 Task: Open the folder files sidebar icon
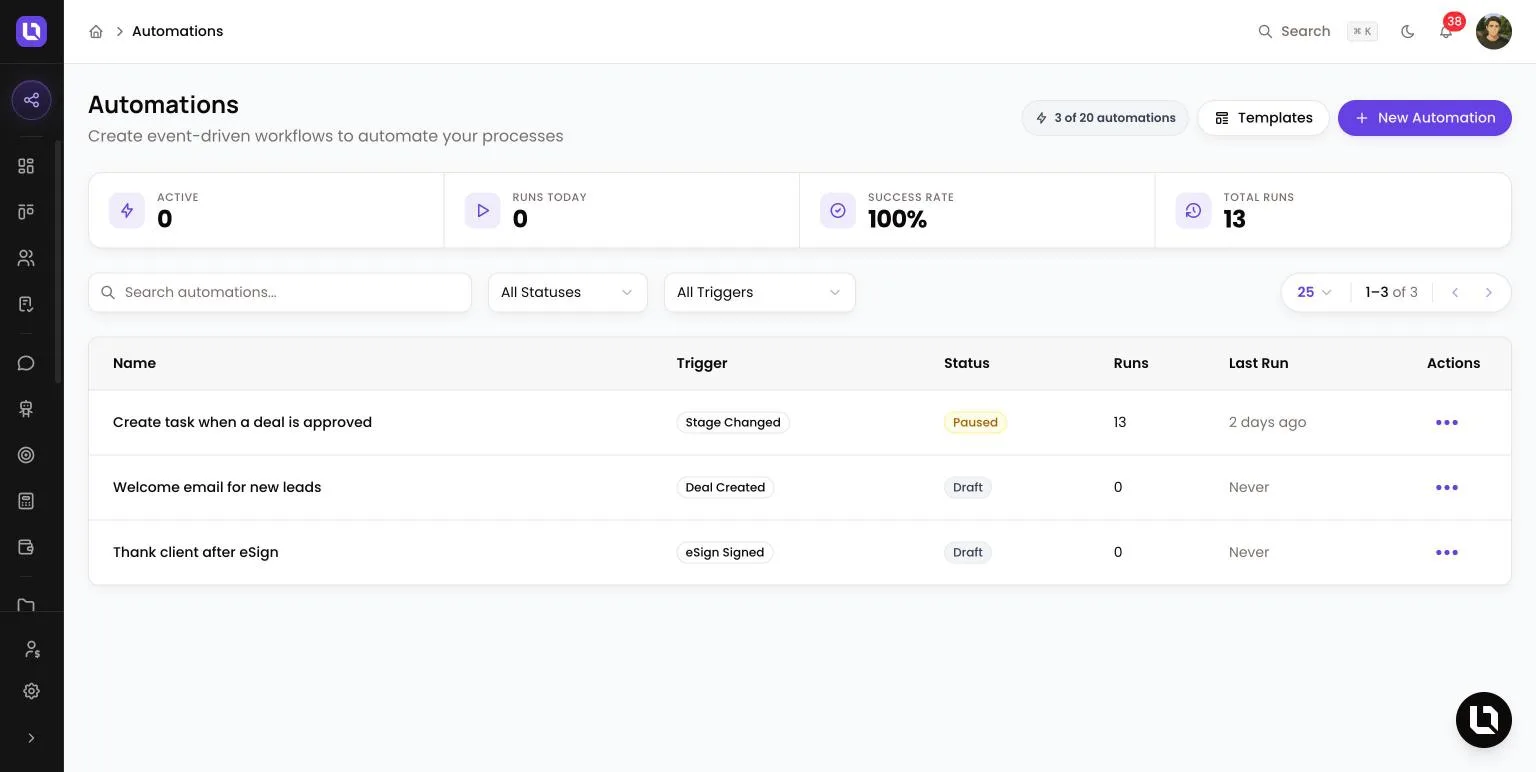(26, 604)
